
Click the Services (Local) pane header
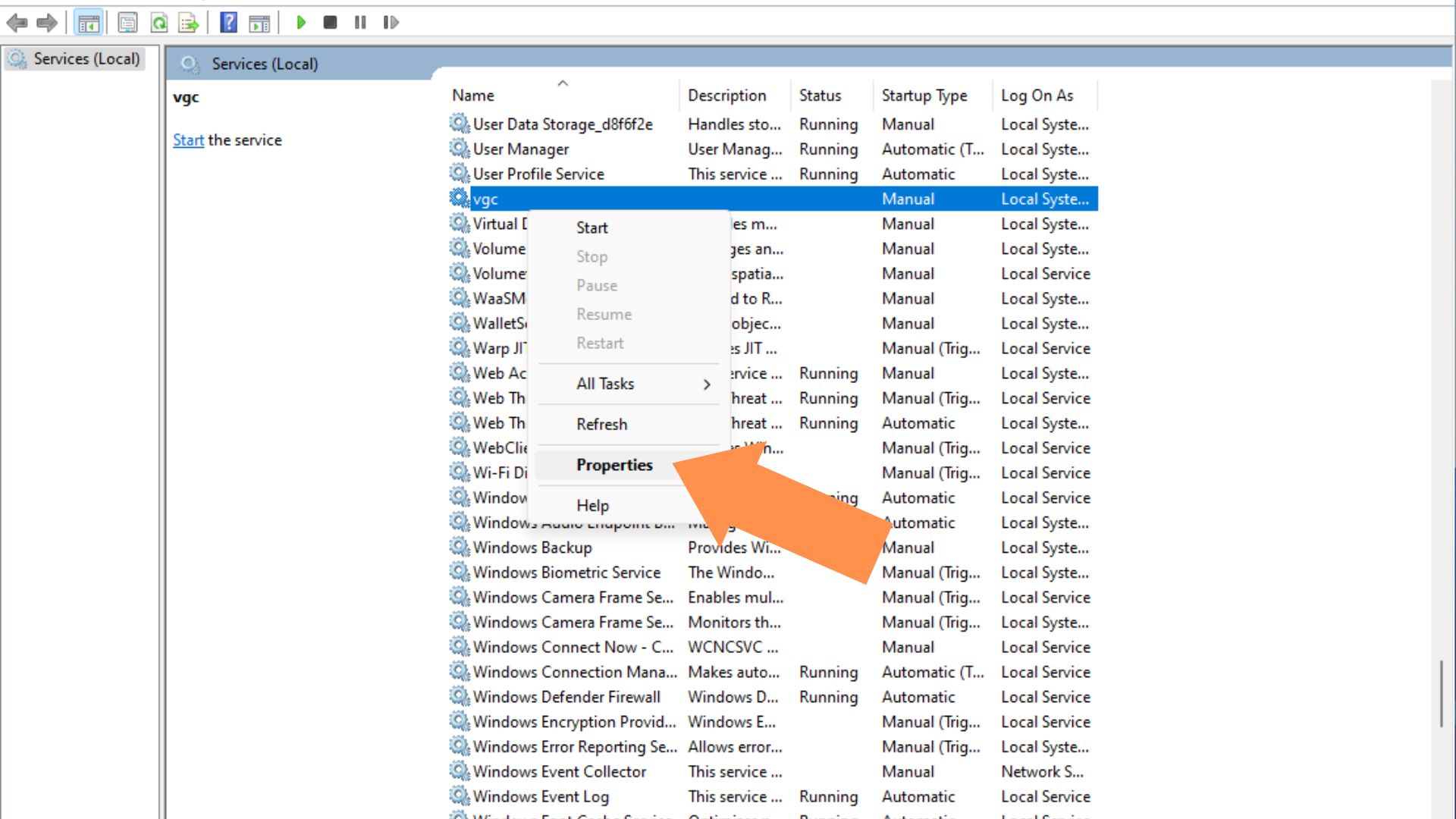pyautogui.click(x=265, y=64)
